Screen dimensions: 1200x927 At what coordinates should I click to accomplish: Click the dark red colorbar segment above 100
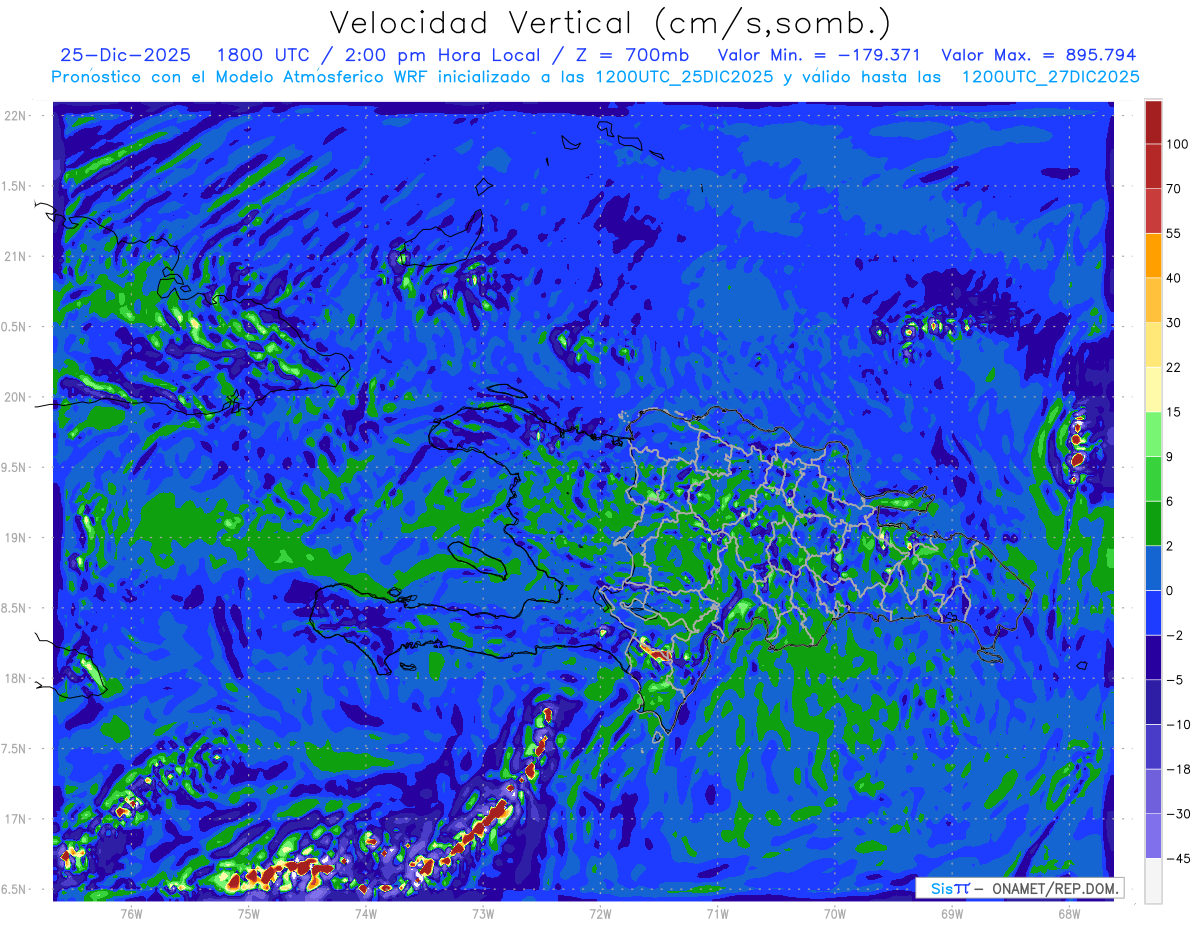[1153, 122]
